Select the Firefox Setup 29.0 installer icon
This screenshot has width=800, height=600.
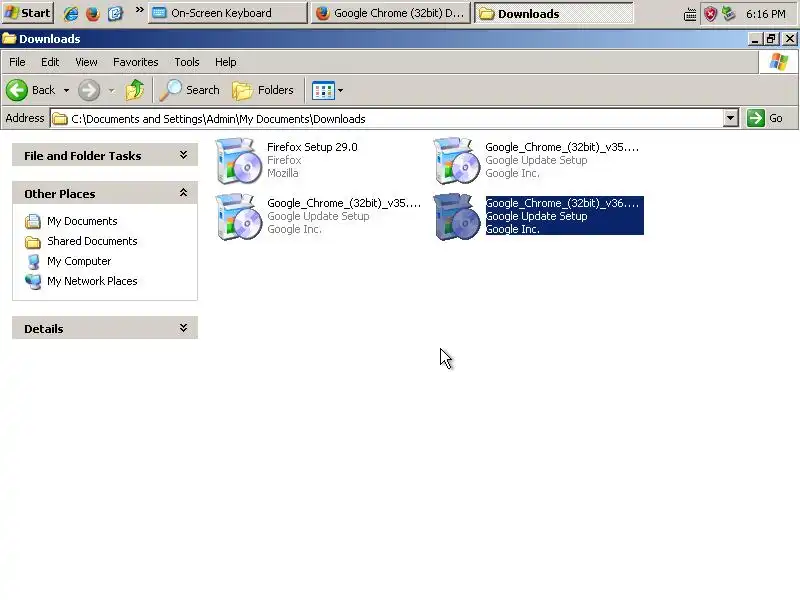[238, 160]
